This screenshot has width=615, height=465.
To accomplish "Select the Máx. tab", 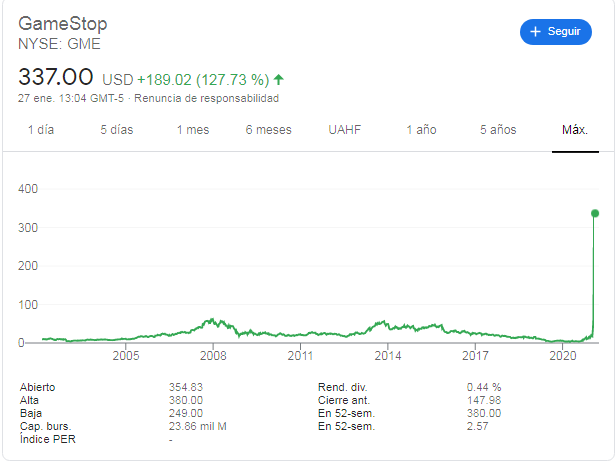I will click(x=574, y=130).
